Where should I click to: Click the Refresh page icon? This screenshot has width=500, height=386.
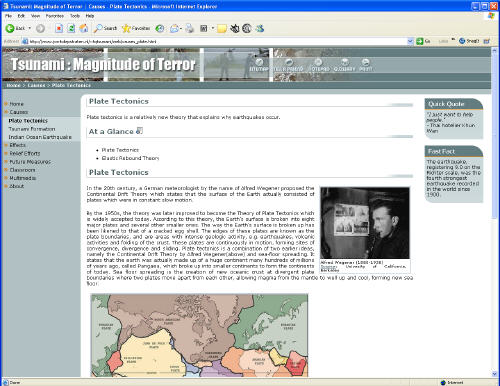pos(71,29)
